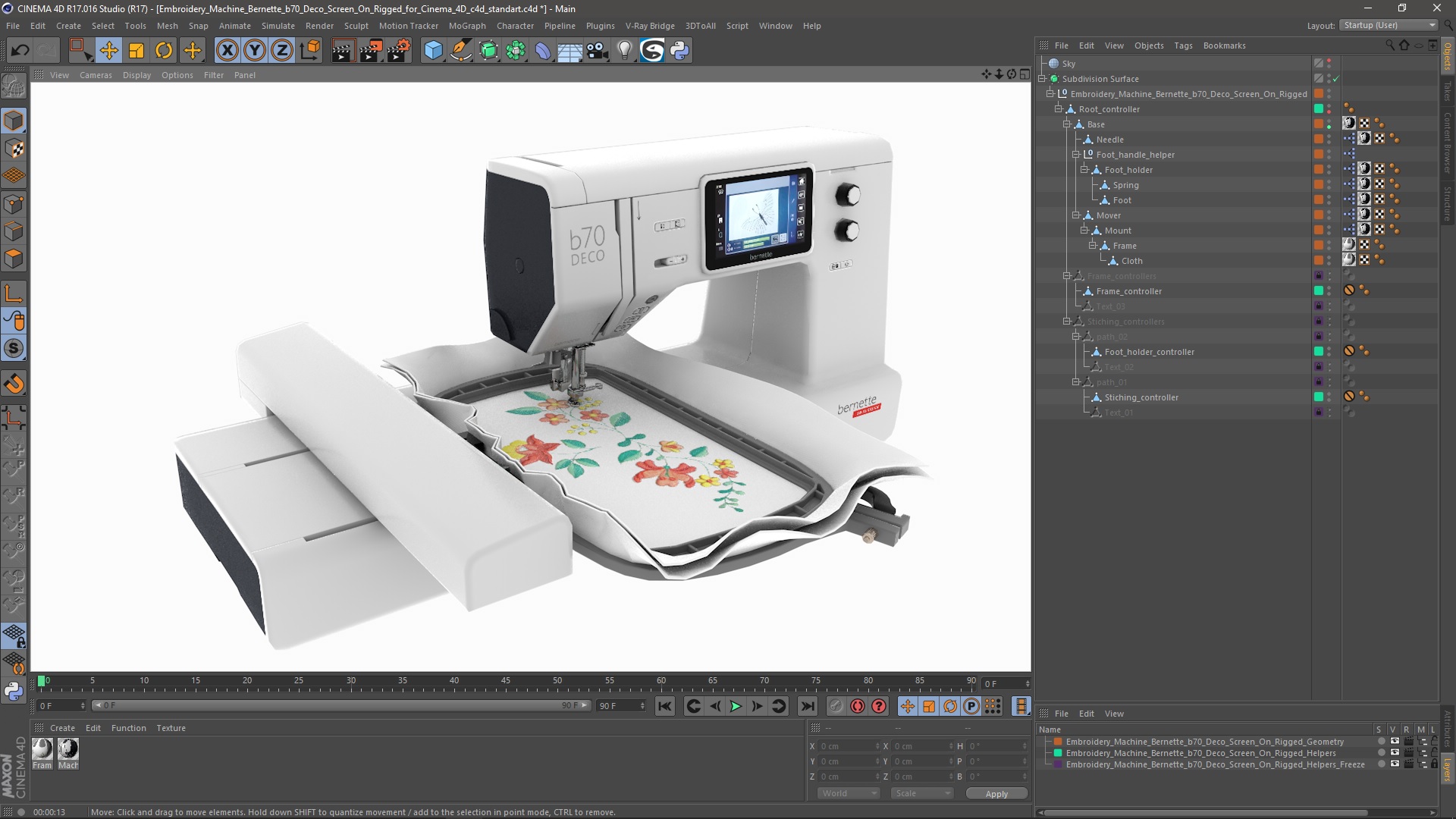Add a Subdivision Surface generator icon
Screen dimensions: 1456x819
[488, 51]
